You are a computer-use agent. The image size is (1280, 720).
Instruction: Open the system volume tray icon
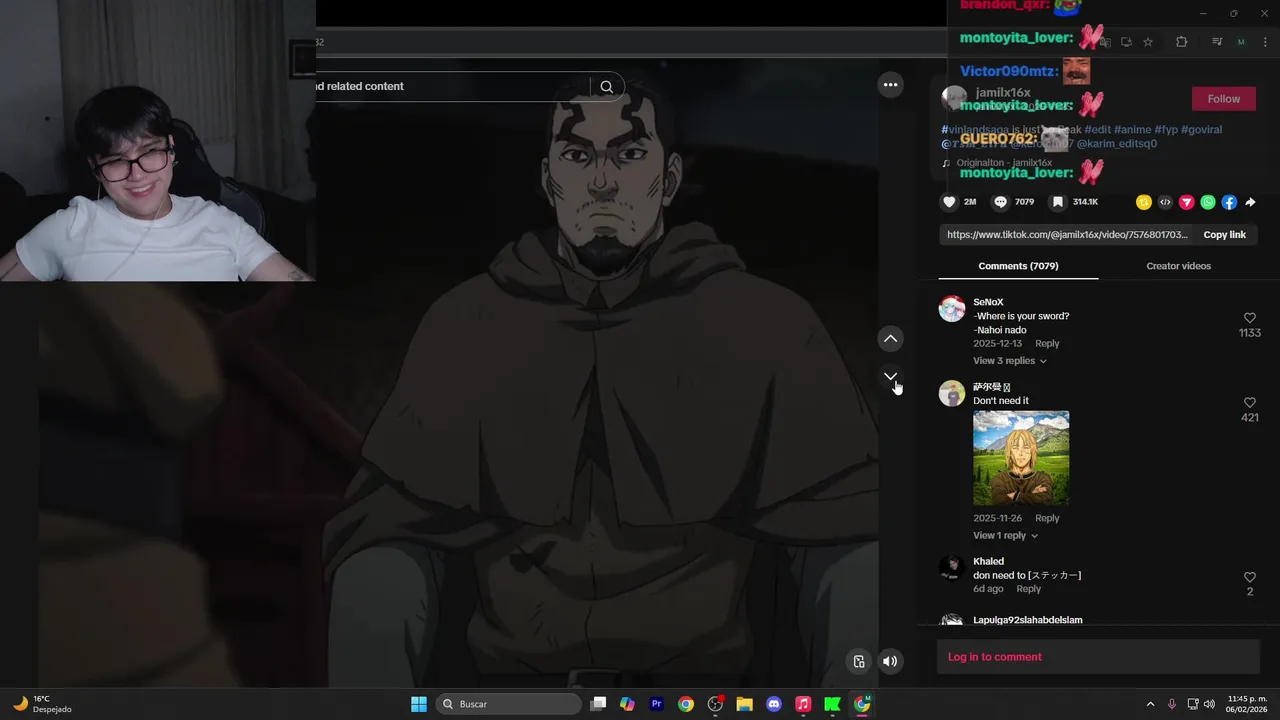pyautogui.click(x=1209, y=704)
